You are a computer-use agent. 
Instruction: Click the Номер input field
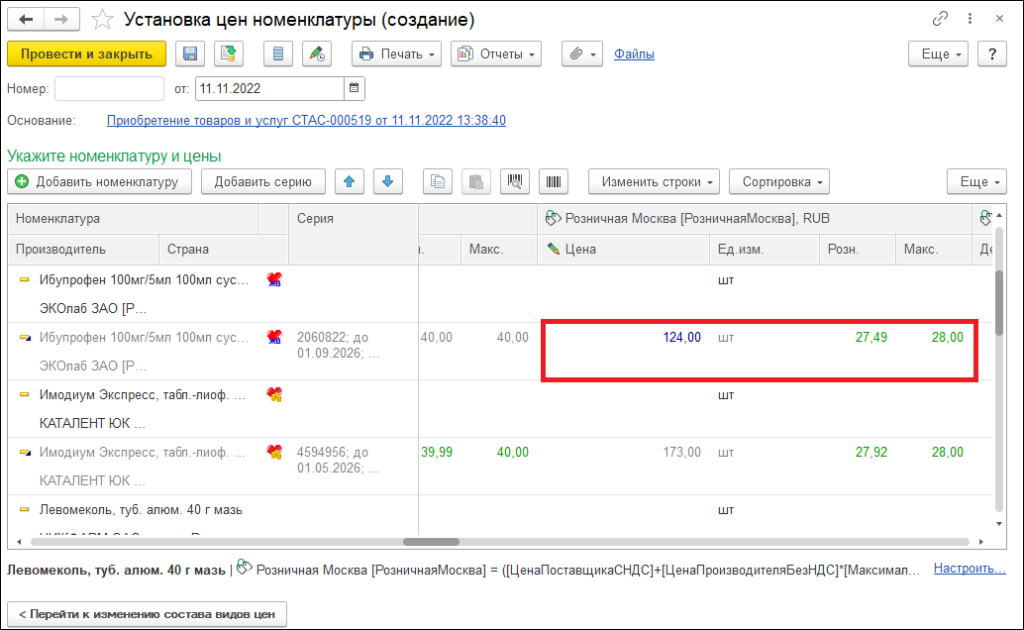(x=109, y=88)
